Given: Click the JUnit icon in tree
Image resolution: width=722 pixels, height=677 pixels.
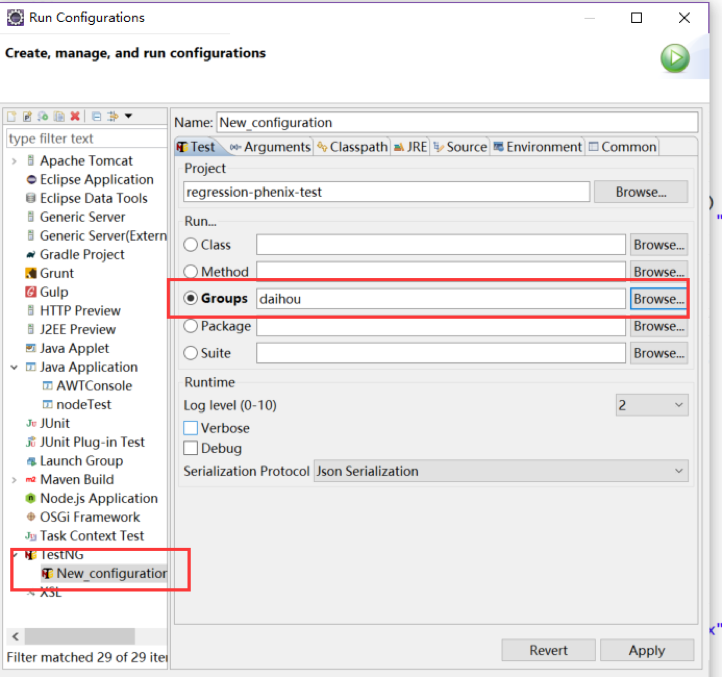Looking at the screenshot, I should tap(31, 423).
